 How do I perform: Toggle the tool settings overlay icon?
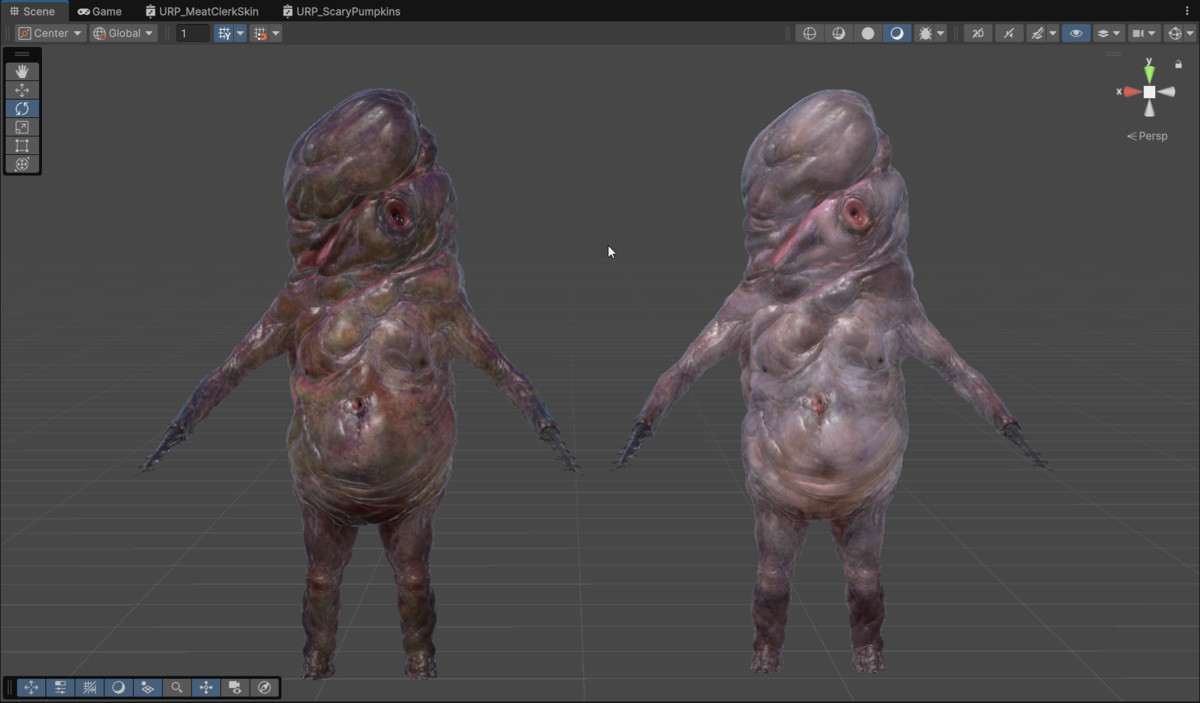(60, 687)
